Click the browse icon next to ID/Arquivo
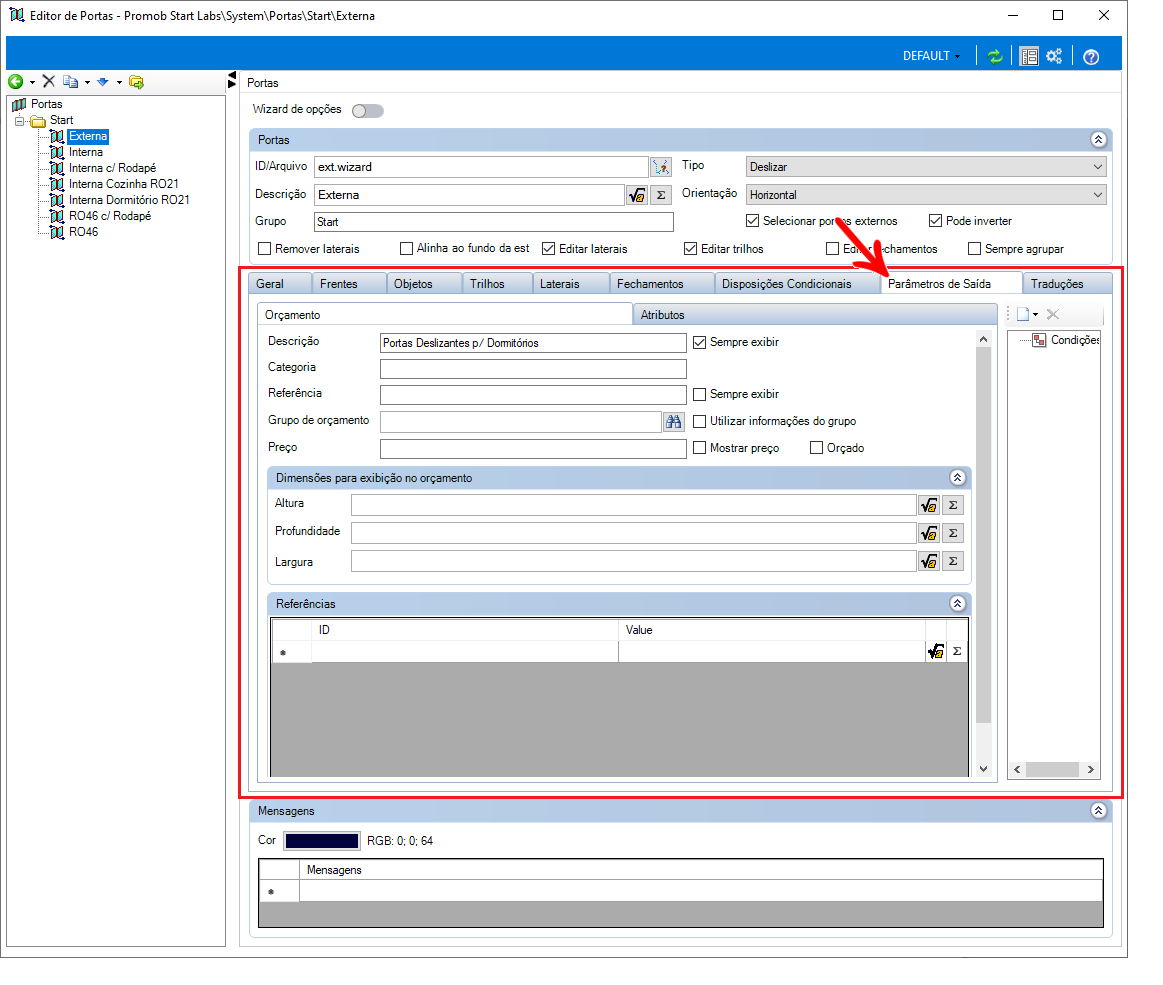This screenshot has width=1163, height=985. [660, 167]
